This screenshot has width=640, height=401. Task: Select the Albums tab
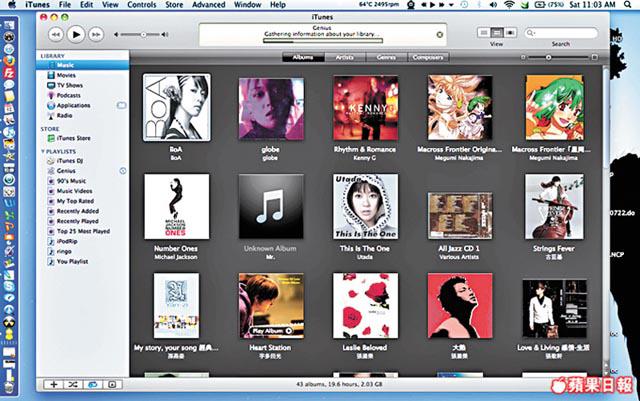(303, 58)
